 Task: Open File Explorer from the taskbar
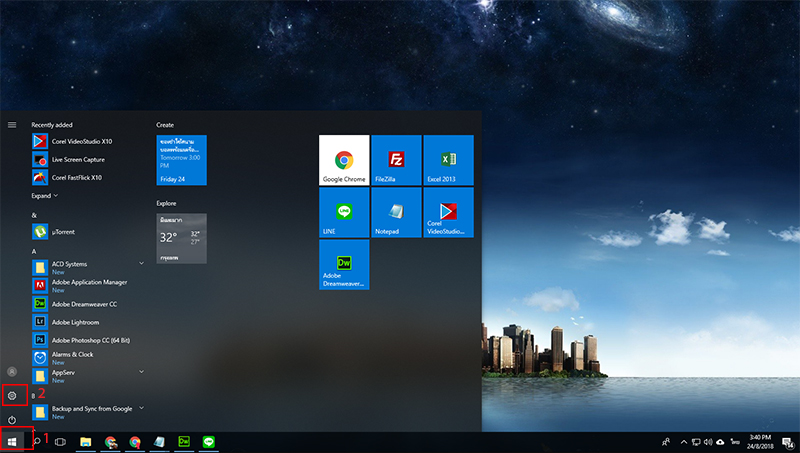(85, 442)
